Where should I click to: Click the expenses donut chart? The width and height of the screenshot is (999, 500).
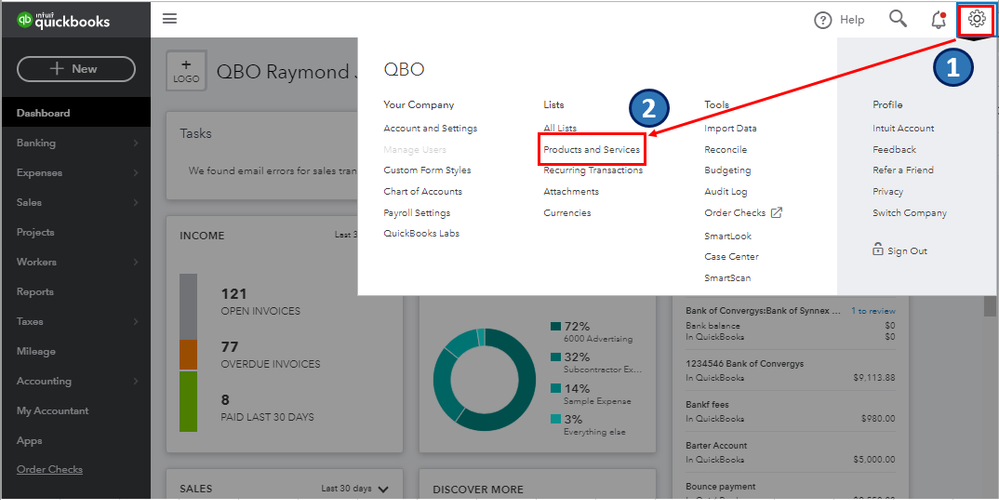[484, 380]
